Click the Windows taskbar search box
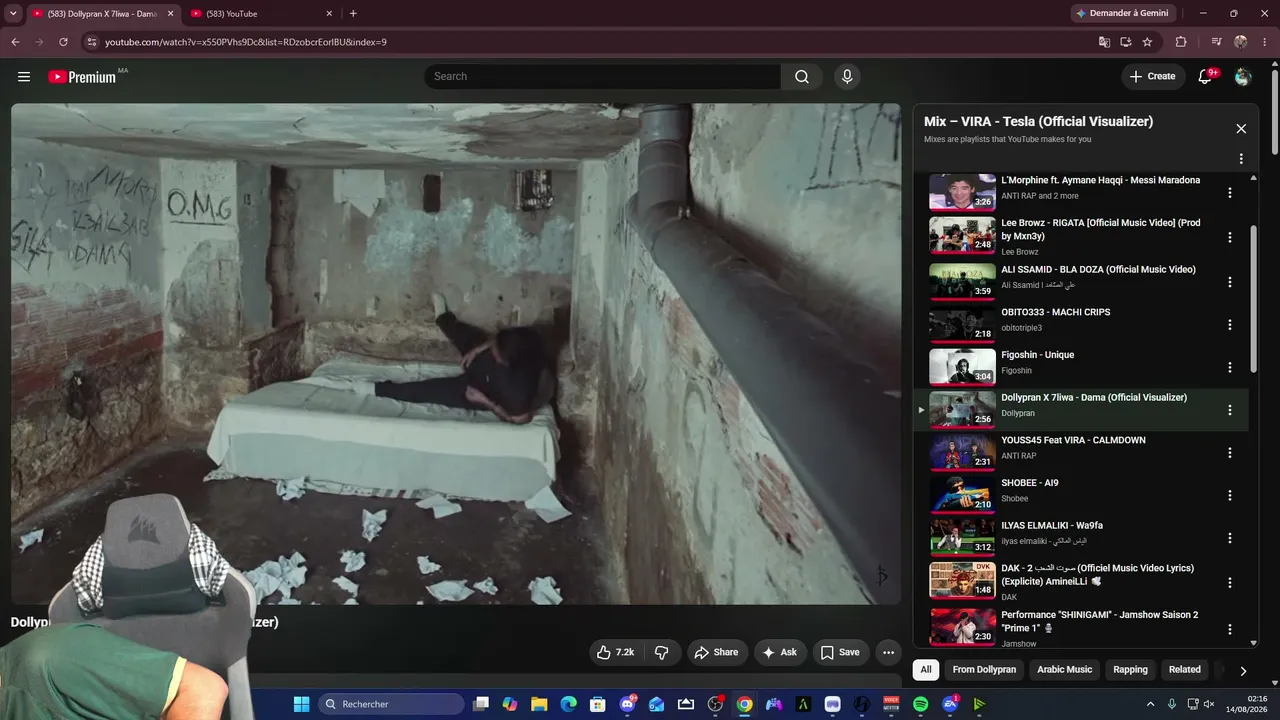 pyautogui.click(x=392, y=704)
